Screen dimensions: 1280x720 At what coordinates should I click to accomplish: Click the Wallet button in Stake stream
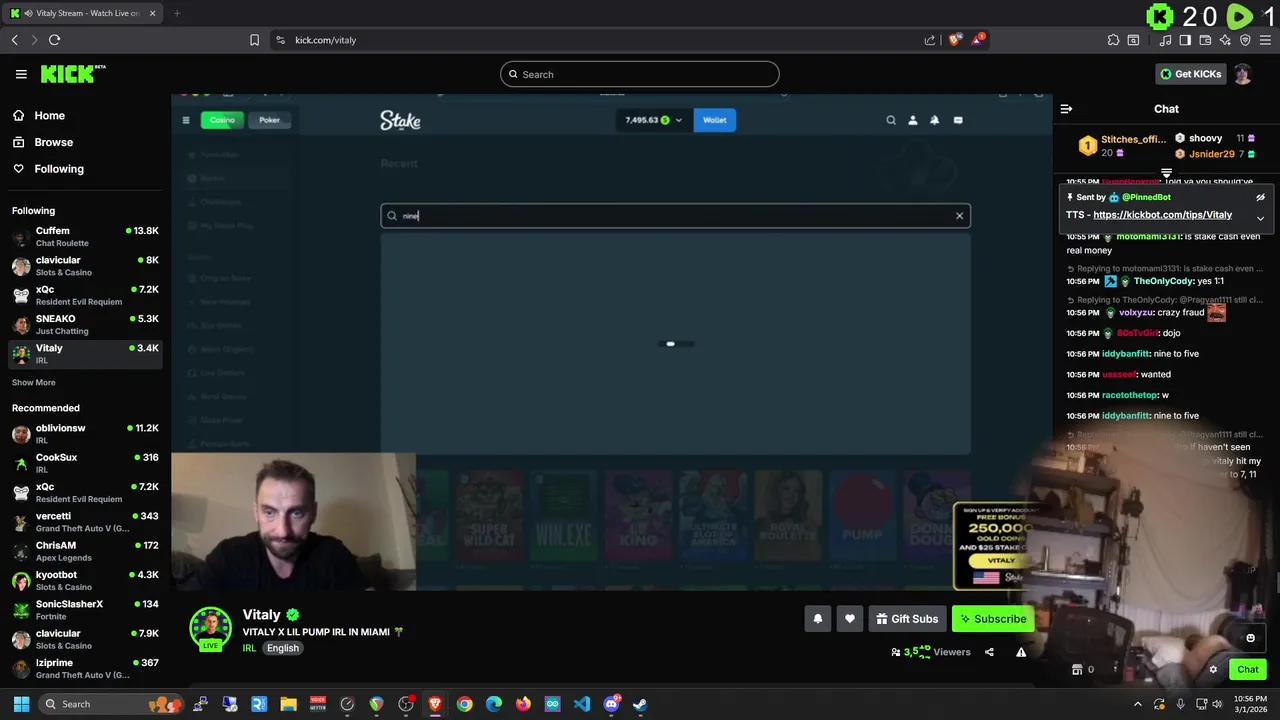point(715,120)
